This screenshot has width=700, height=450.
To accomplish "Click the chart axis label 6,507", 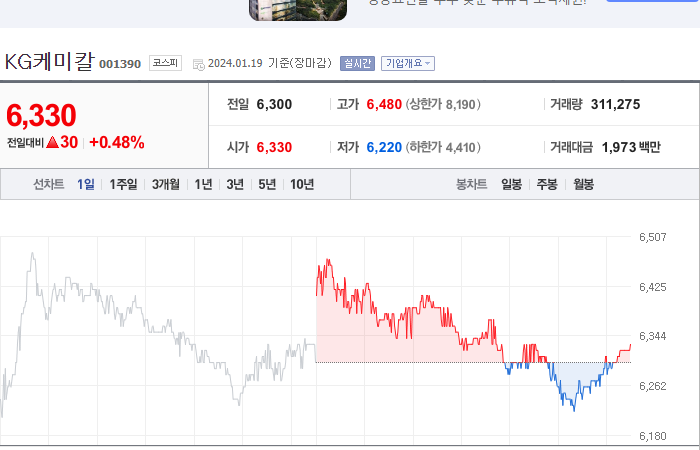I will click(653, 237).
